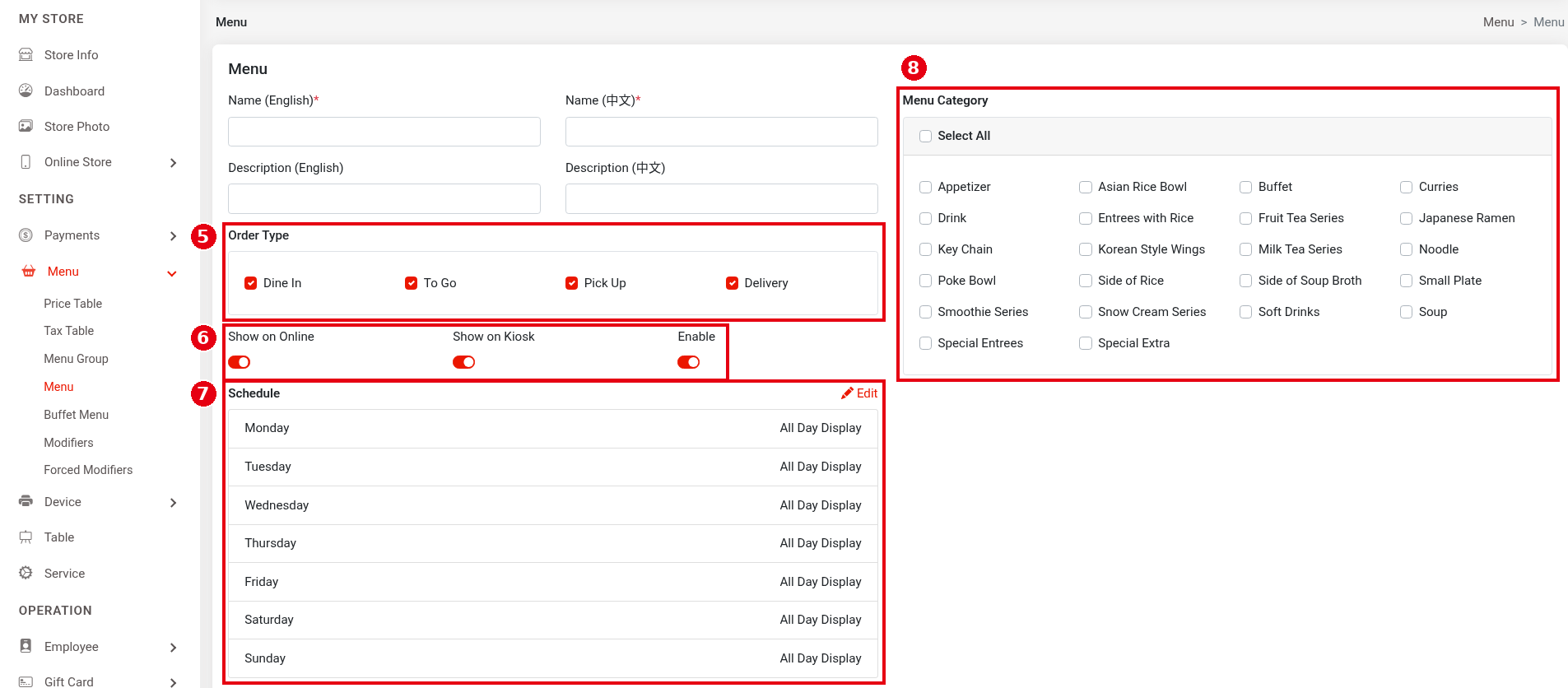Click the Schedule edit pencil icon
Screen dimensions: 1568x688
(847, 393)
